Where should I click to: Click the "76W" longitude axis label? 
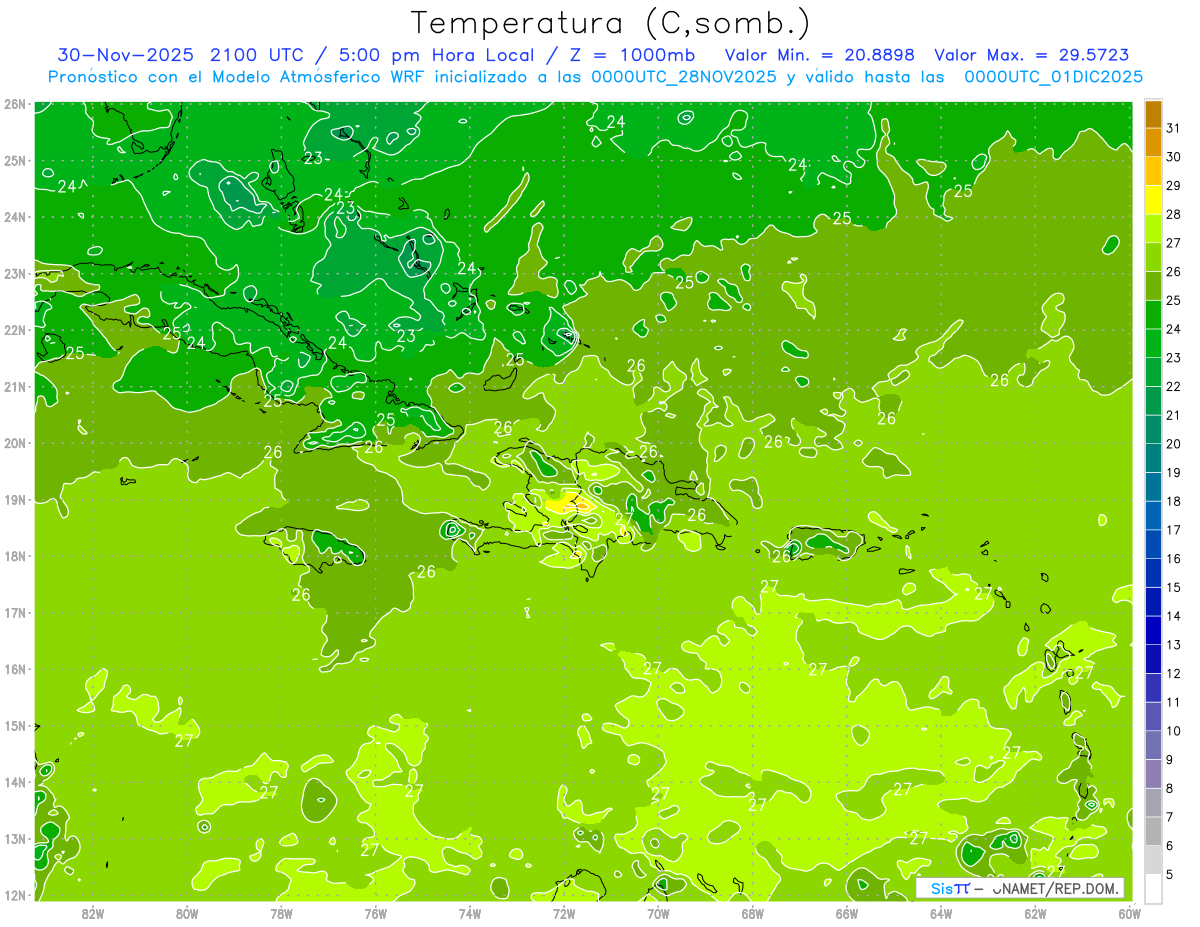pos(376,912)
